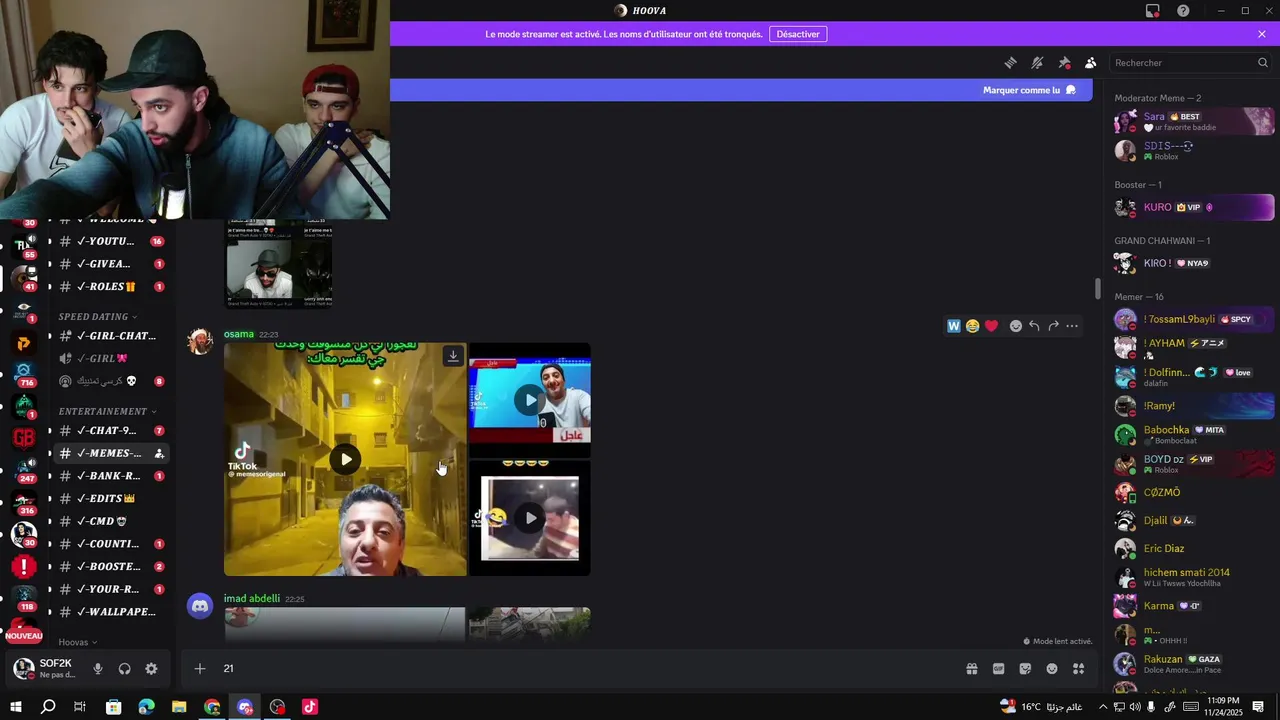Open the √-GIRL-CHAT... channel
The height and width of the screenshot is (720, 1280).
point(110,336)
